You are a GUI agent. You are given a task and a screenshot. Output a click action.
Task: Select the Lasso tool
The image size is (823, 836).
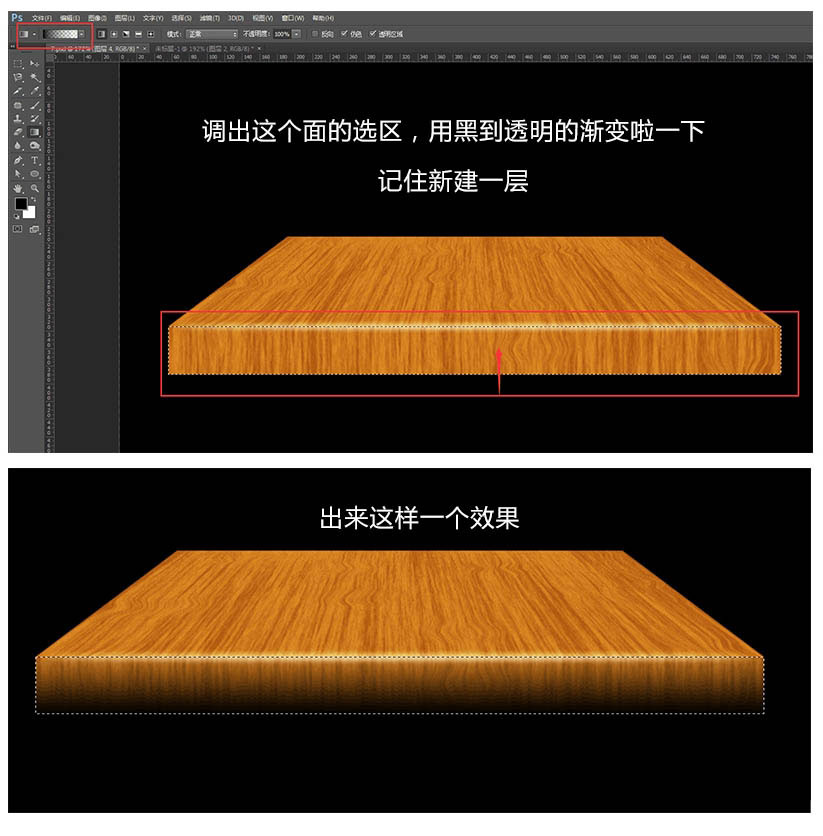point(17,76)
